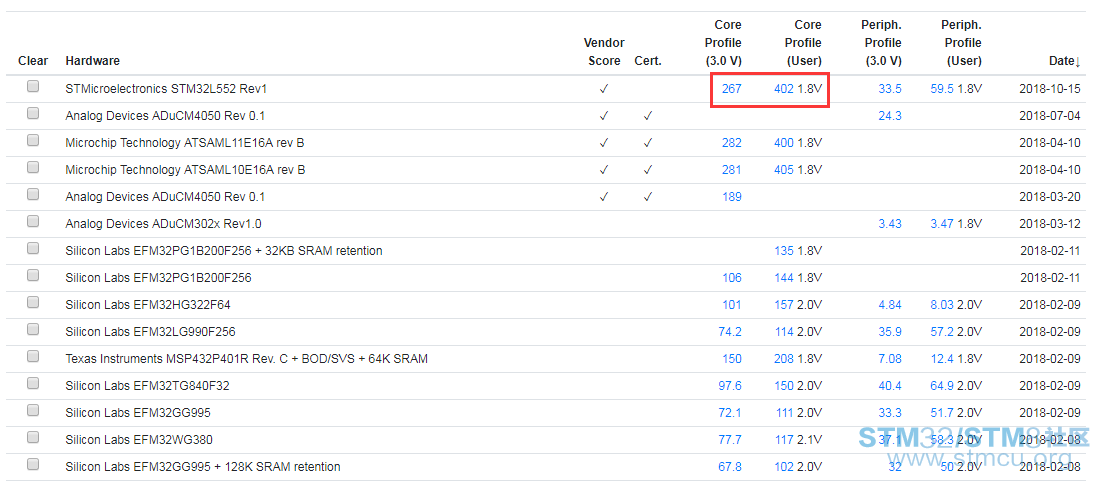
Task: Open the 208 user core score link
Action: point(784,359)
